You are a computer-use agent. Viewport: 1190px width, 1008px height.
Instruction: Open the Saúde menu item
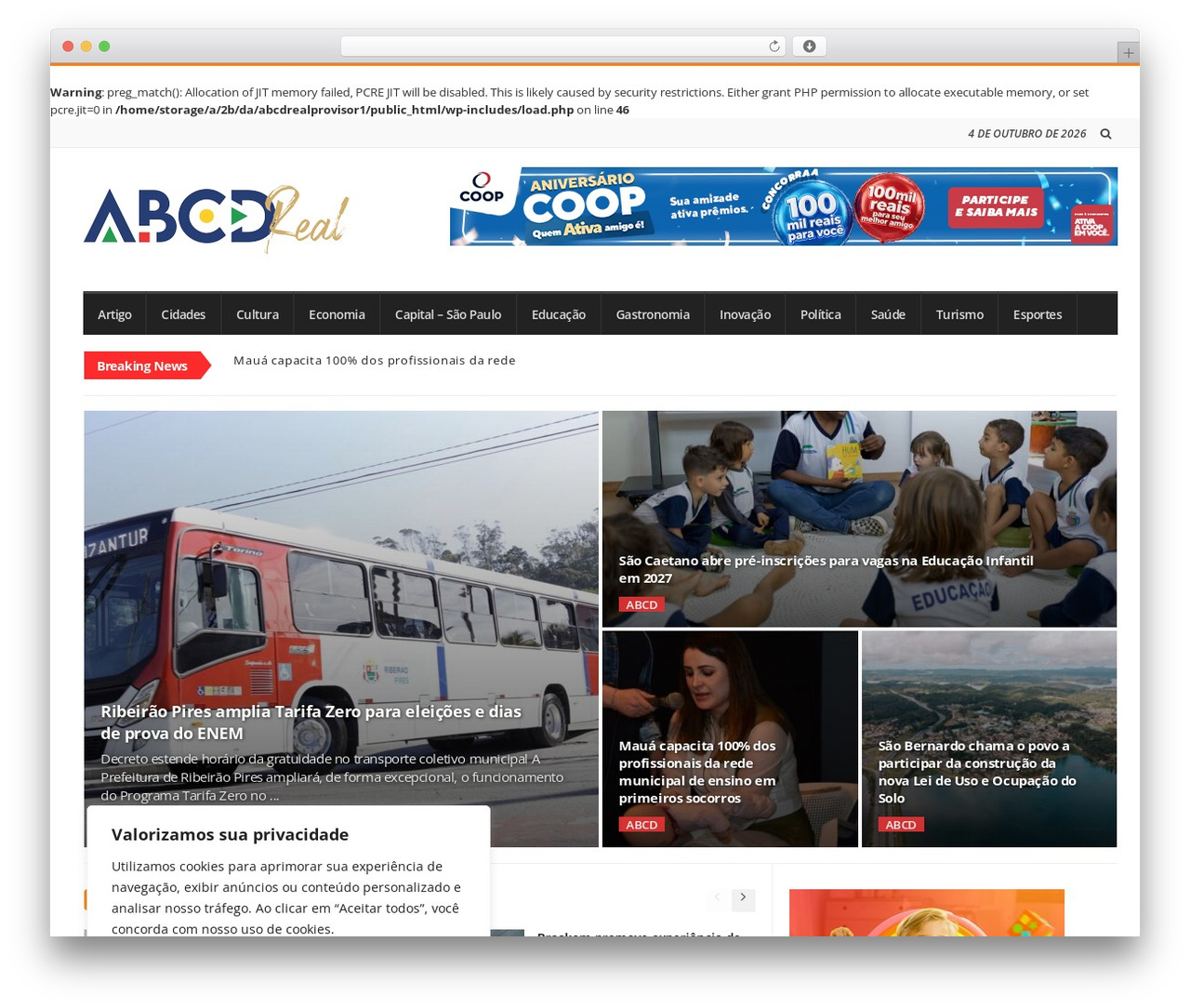pyautogui.click(x=888, y=314)
